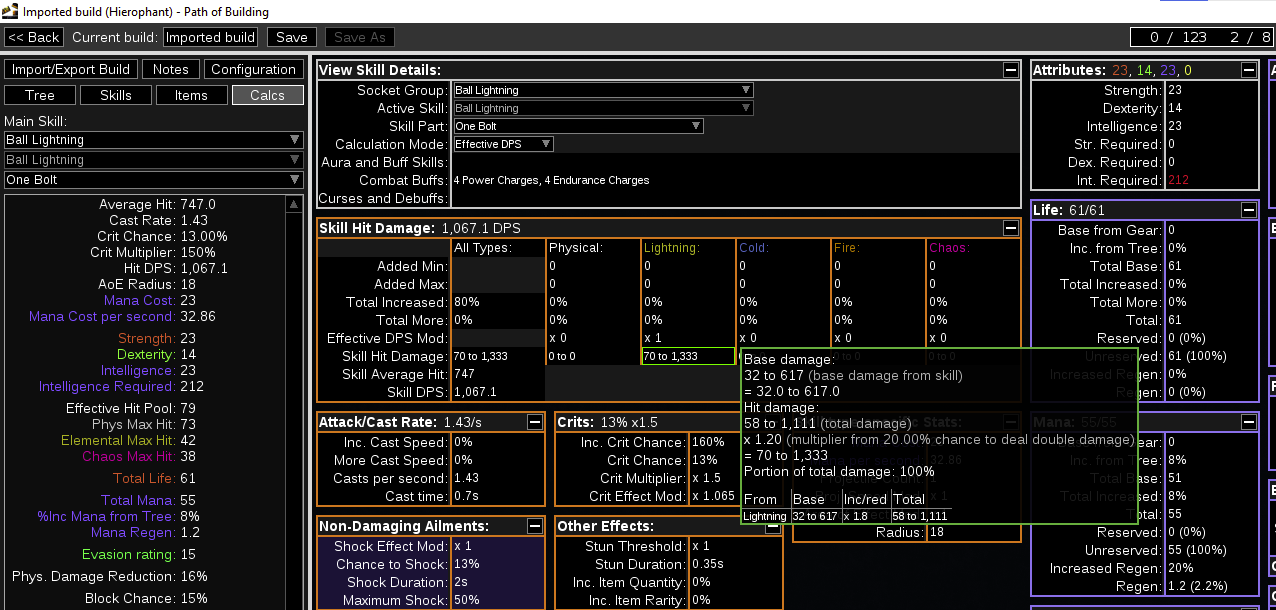Click the Strength attribute value 23
Image resolution: width=1276 pixels, height=610 pixels.
click(1175, 90)
